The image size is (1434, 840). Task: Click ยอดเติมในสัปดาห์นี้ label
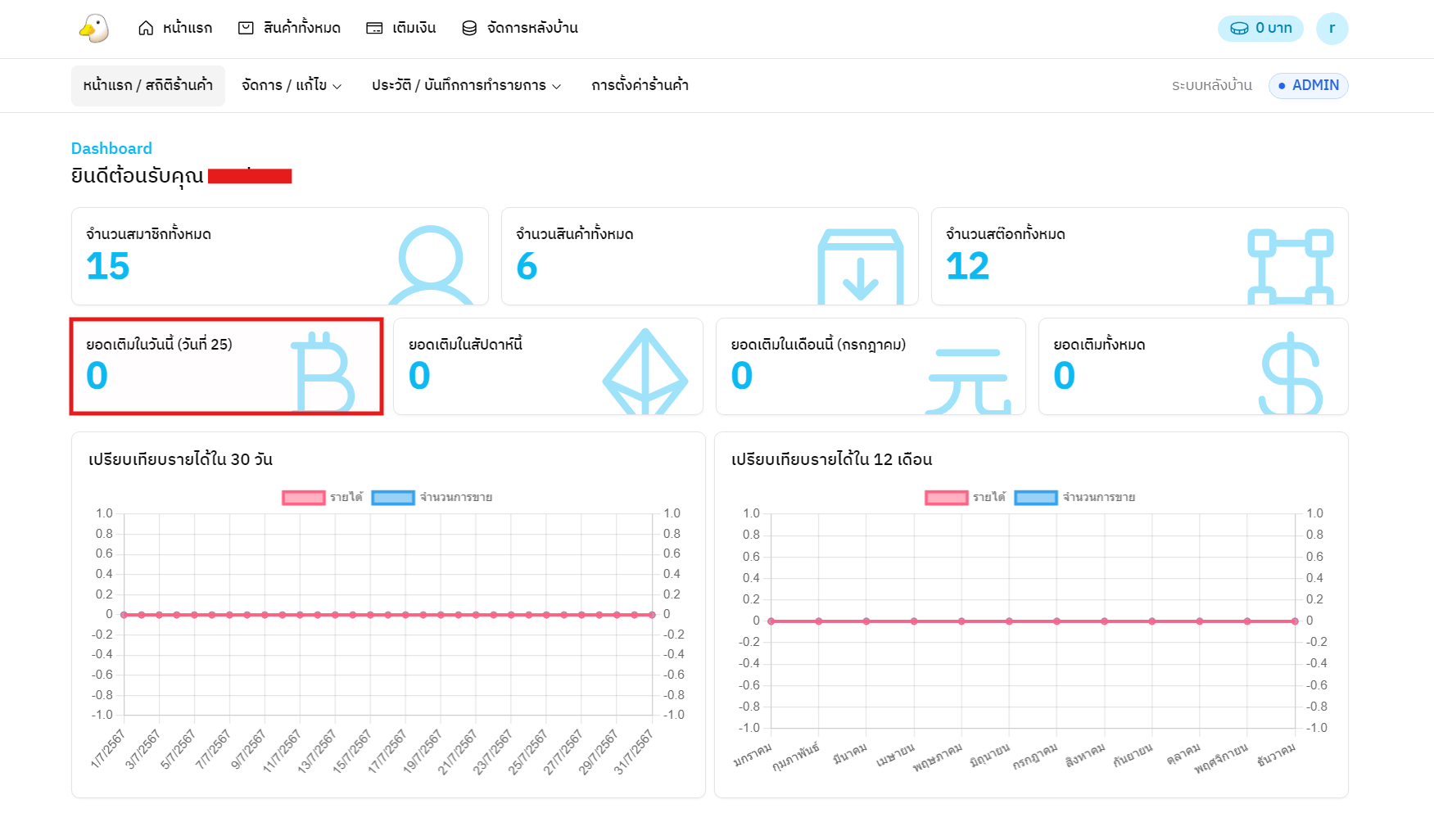[x=465, y=344]
